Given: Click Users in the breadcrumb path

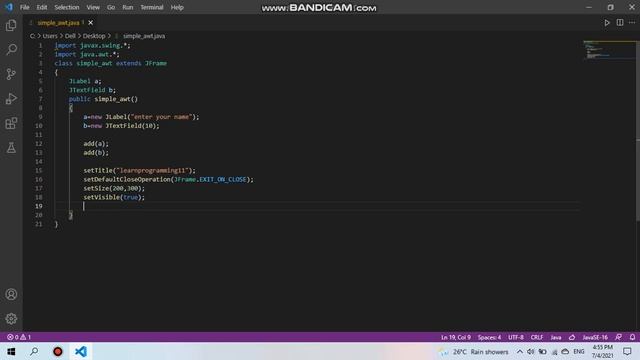Looking at the screenshot, I should tap(50, 36).
